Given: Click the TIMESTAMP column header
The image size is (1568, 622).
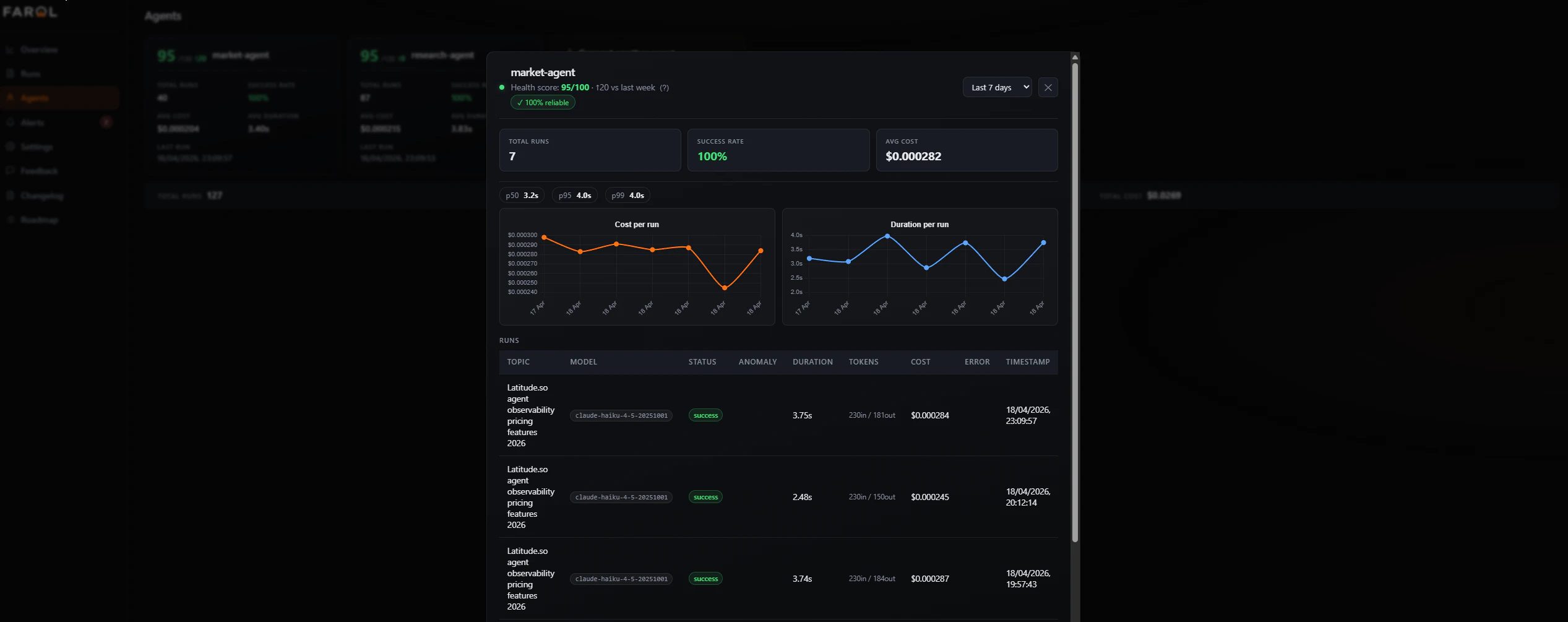Looking at the screenshot, I should pos(1027,362).
